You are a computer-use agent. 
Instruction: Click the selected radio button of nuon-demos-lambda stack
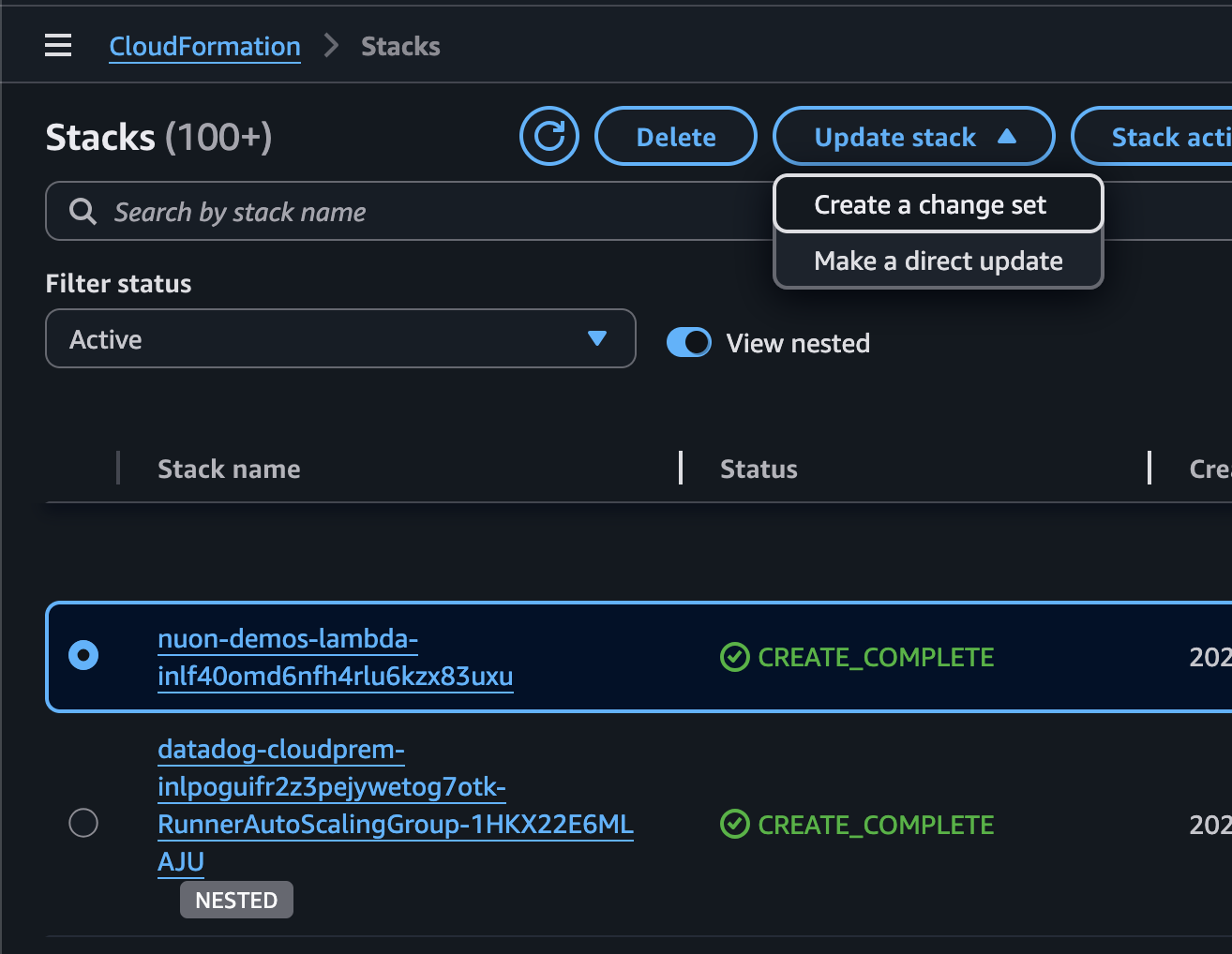pos(83,655)
